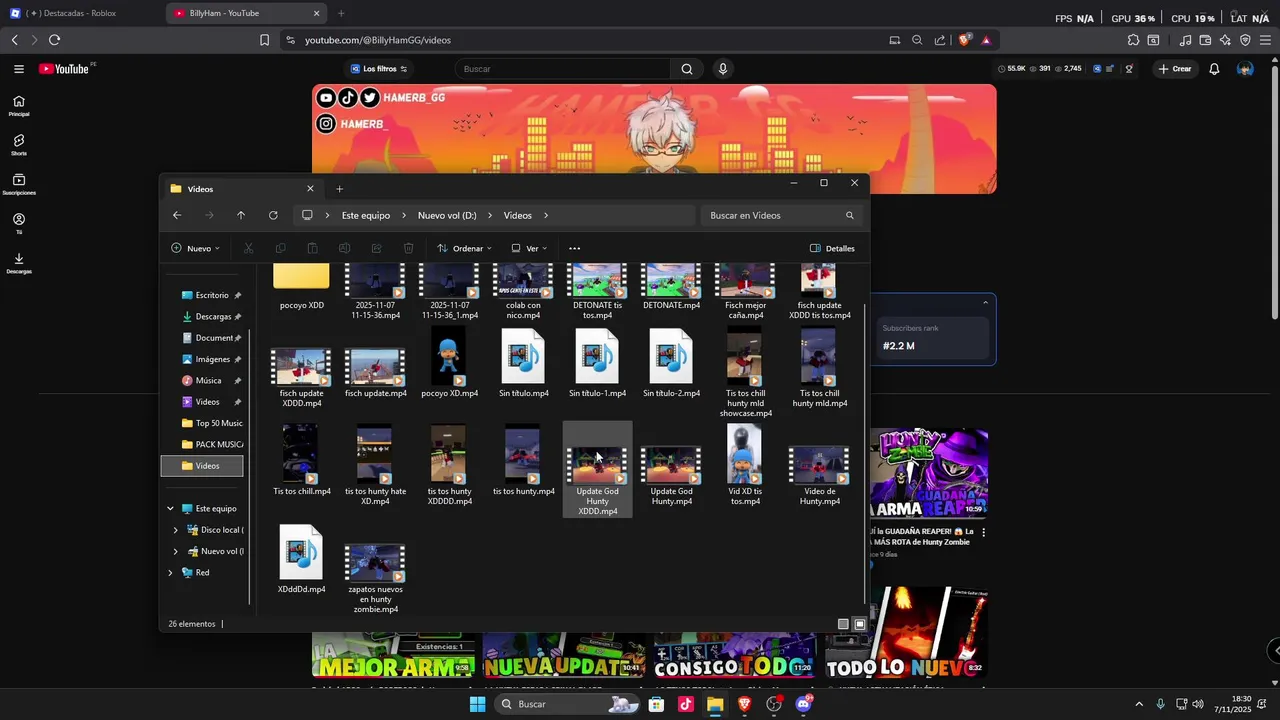Screen dimensions: 1280x720
Task: Click the Windows Start button
Action: [478, 704]
